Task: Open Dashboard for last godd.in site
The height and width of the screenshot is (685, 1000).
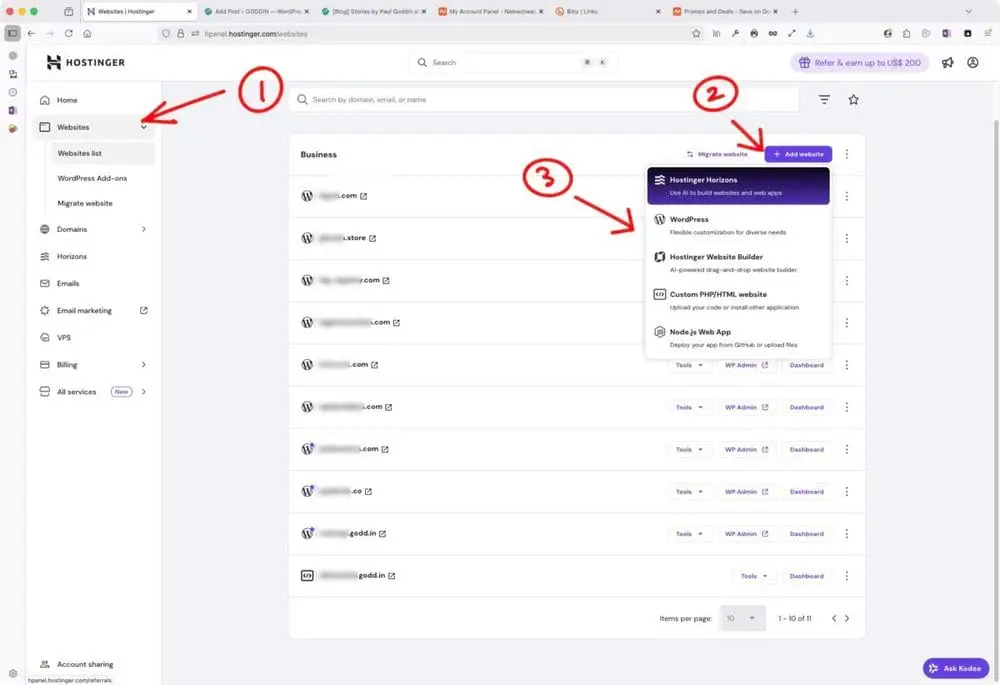Action: pyautogui.click(x=806, y=576)
